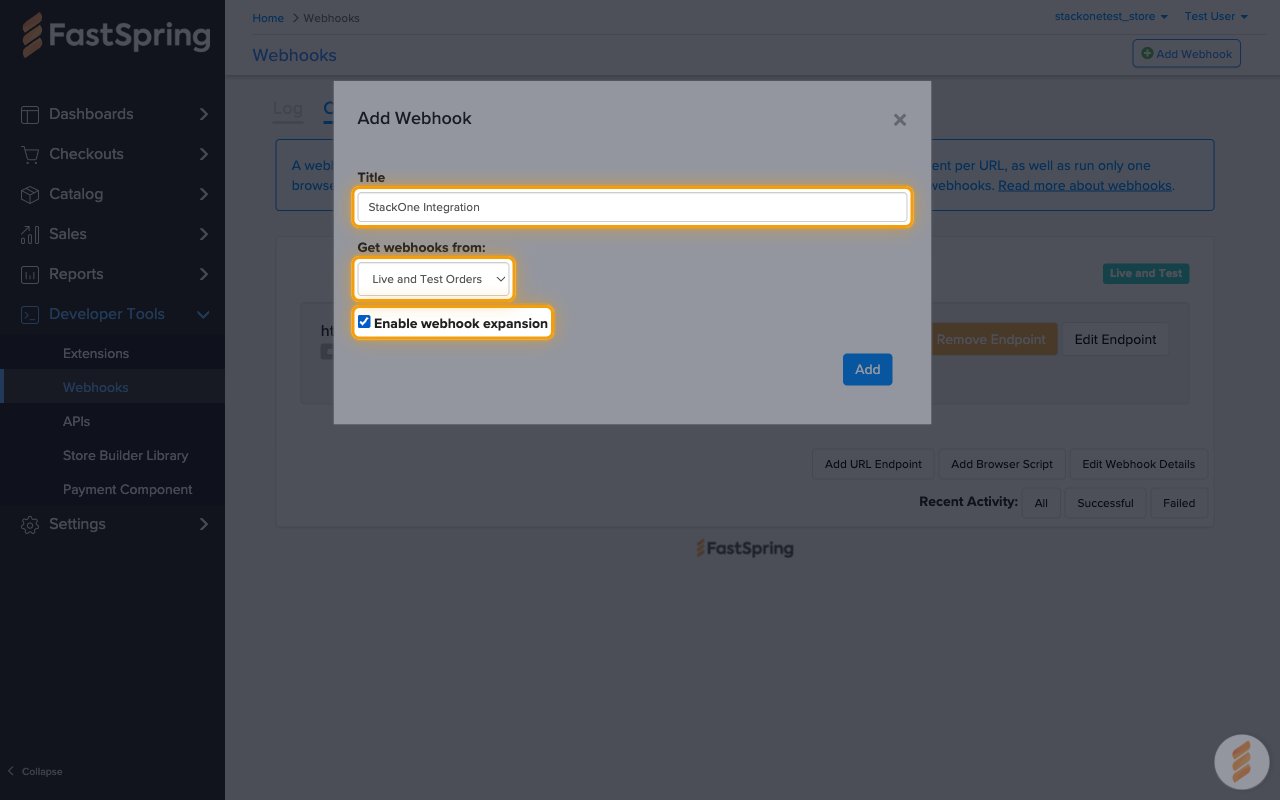Go to APIs in the sidebar
Image resolution: width=1280 pixels, height=800 pixels.
coord(77,421)
